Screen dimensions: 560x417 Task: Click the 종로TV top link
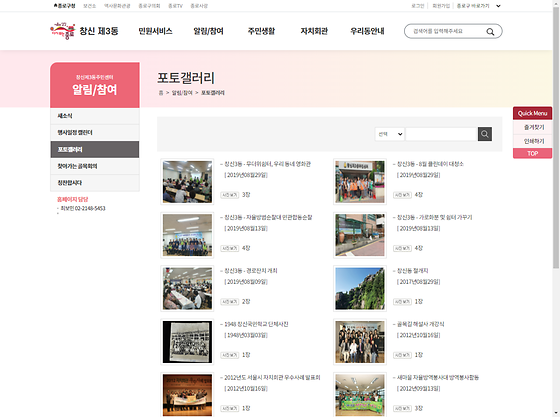click(x=175, y=6)
